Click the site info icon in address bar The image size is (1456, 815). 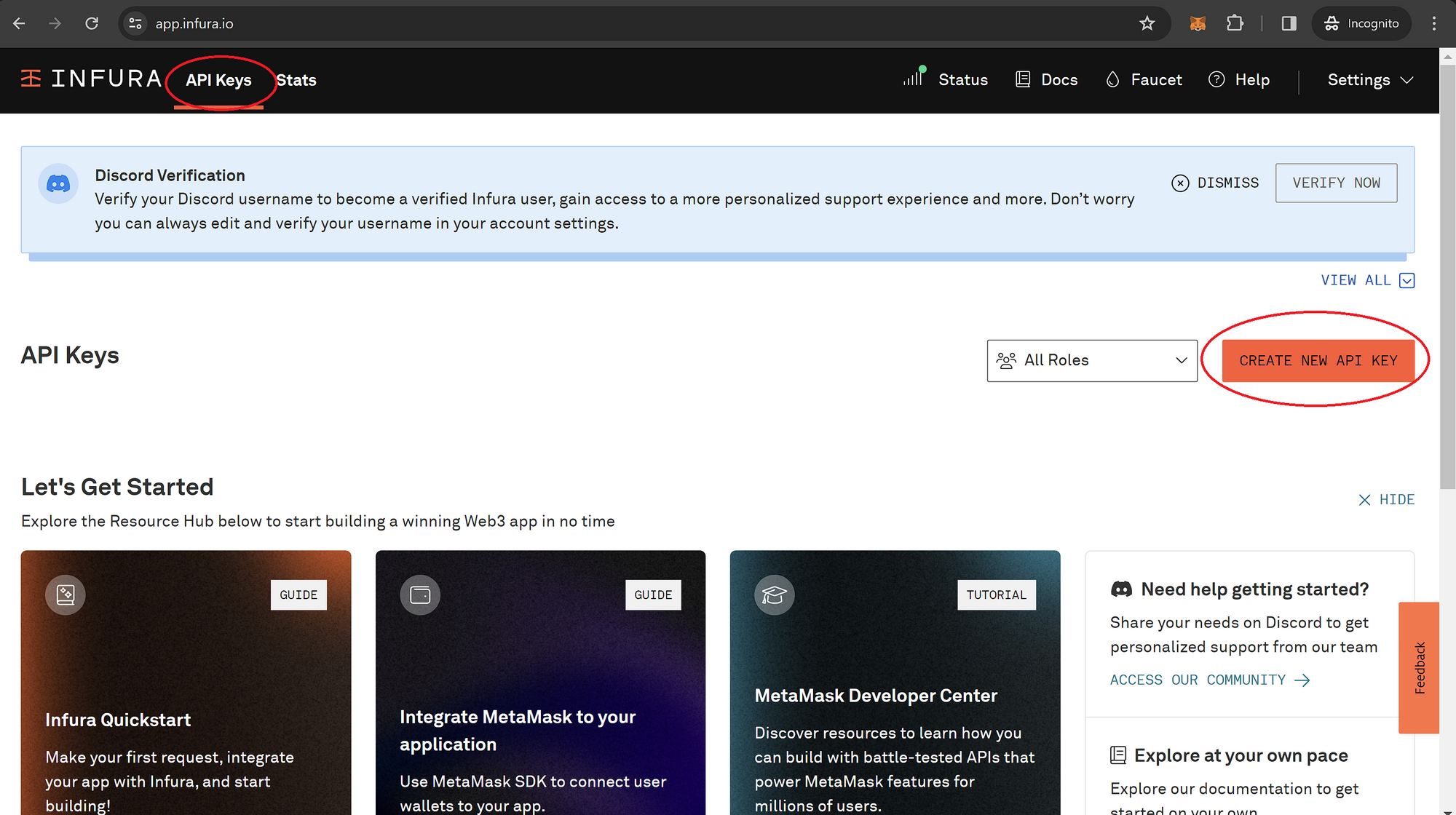point(135,23)
